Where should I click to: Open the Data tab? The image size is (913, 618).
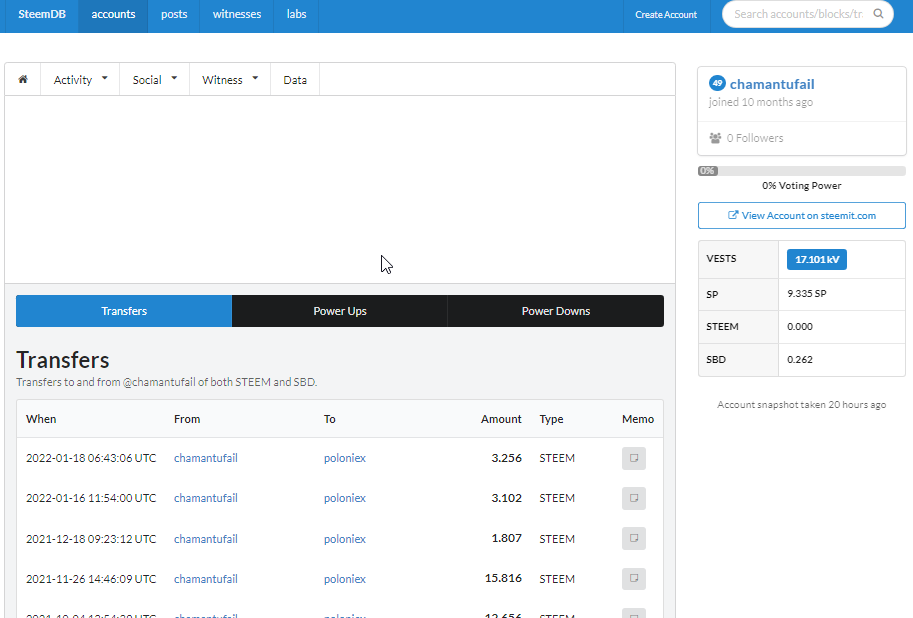(x=295, y=80)
